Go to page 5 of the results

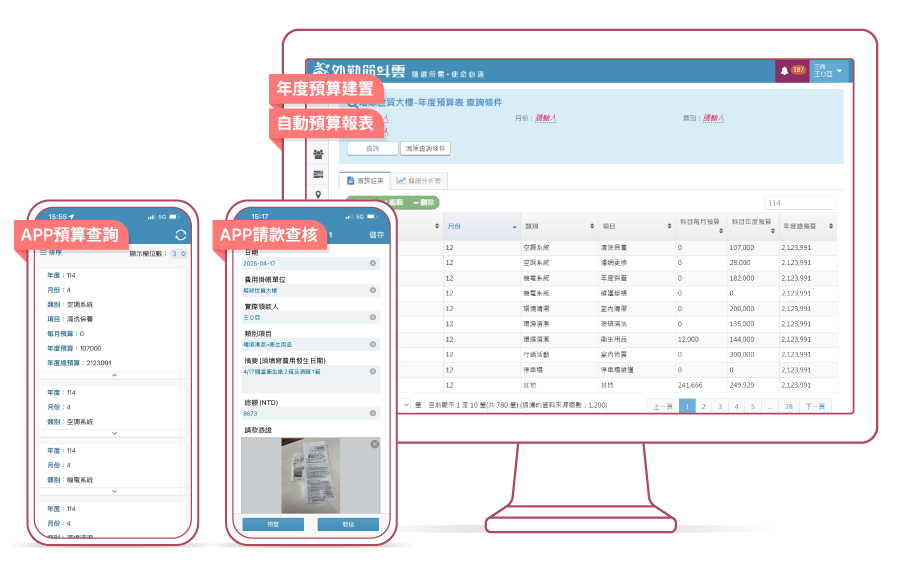coord(753,406)
